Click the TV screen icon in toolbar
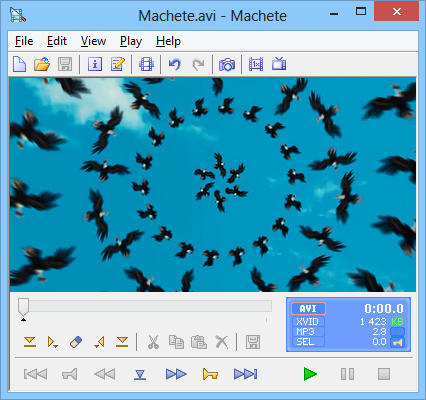The height and width of the screenshot is (400, 426). point(279,63)
